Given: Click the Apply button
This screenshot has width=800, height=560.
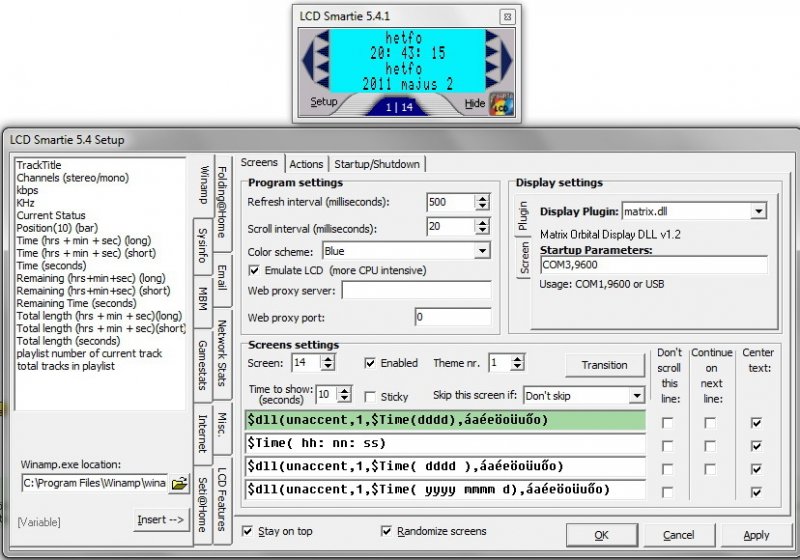Looking at the screenshot, I should click(756, 535).
